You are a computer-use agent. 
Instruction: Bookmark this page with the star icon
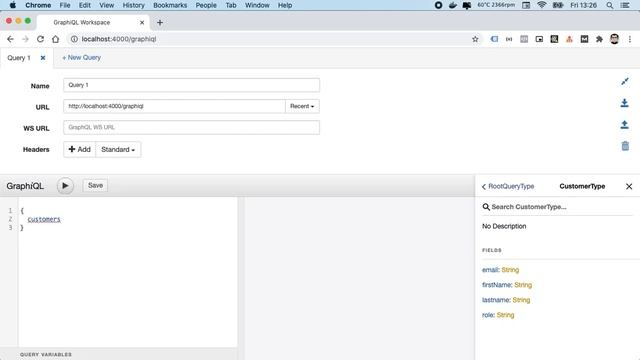(475, 39)
